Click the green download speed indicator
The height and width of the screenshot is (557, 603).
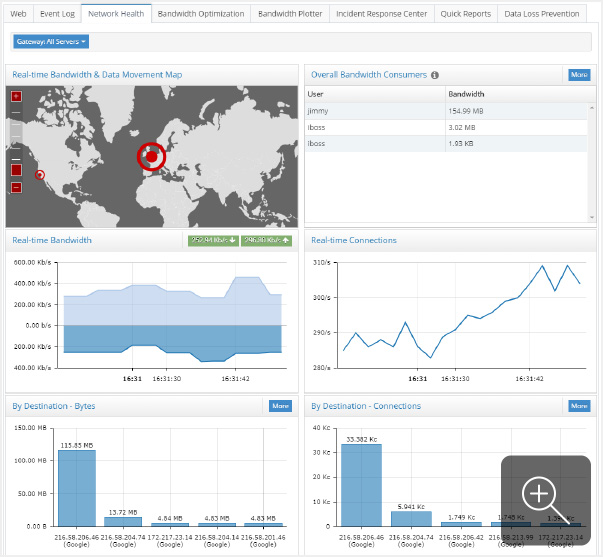coord(213,240)
